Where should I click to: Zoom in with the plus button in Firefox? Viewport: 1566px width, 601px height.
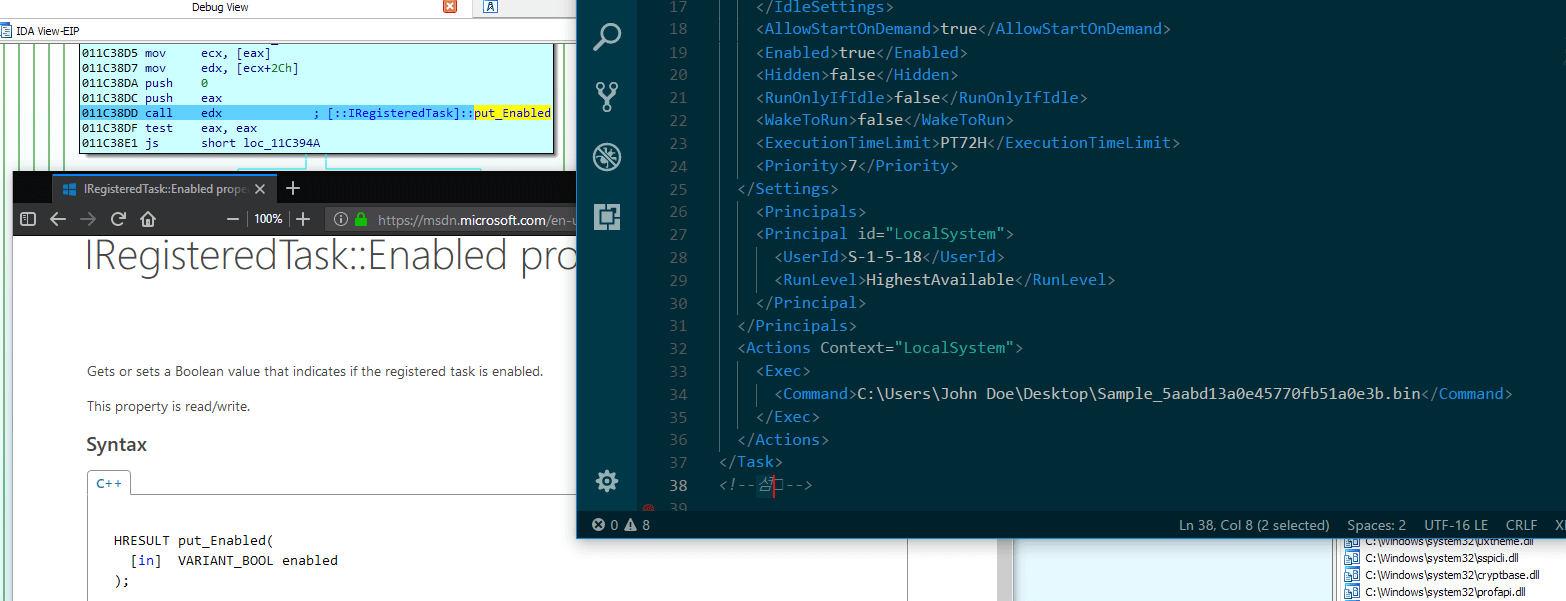click(x=303, y=219)
